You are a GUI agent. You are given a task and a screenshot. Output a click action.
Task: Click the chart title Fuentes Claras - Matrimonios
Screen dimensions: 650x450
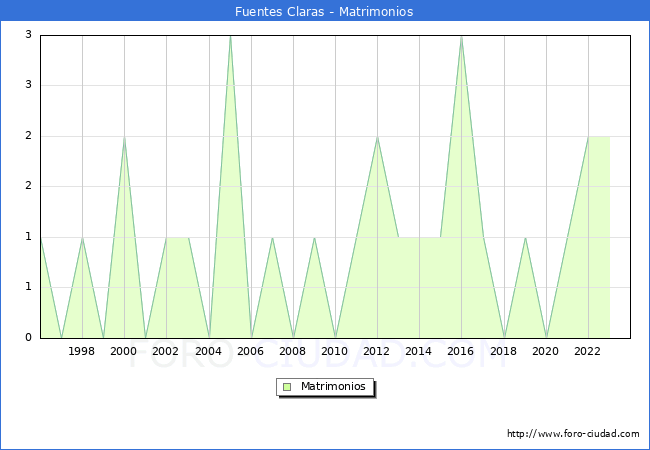(324, 12)
